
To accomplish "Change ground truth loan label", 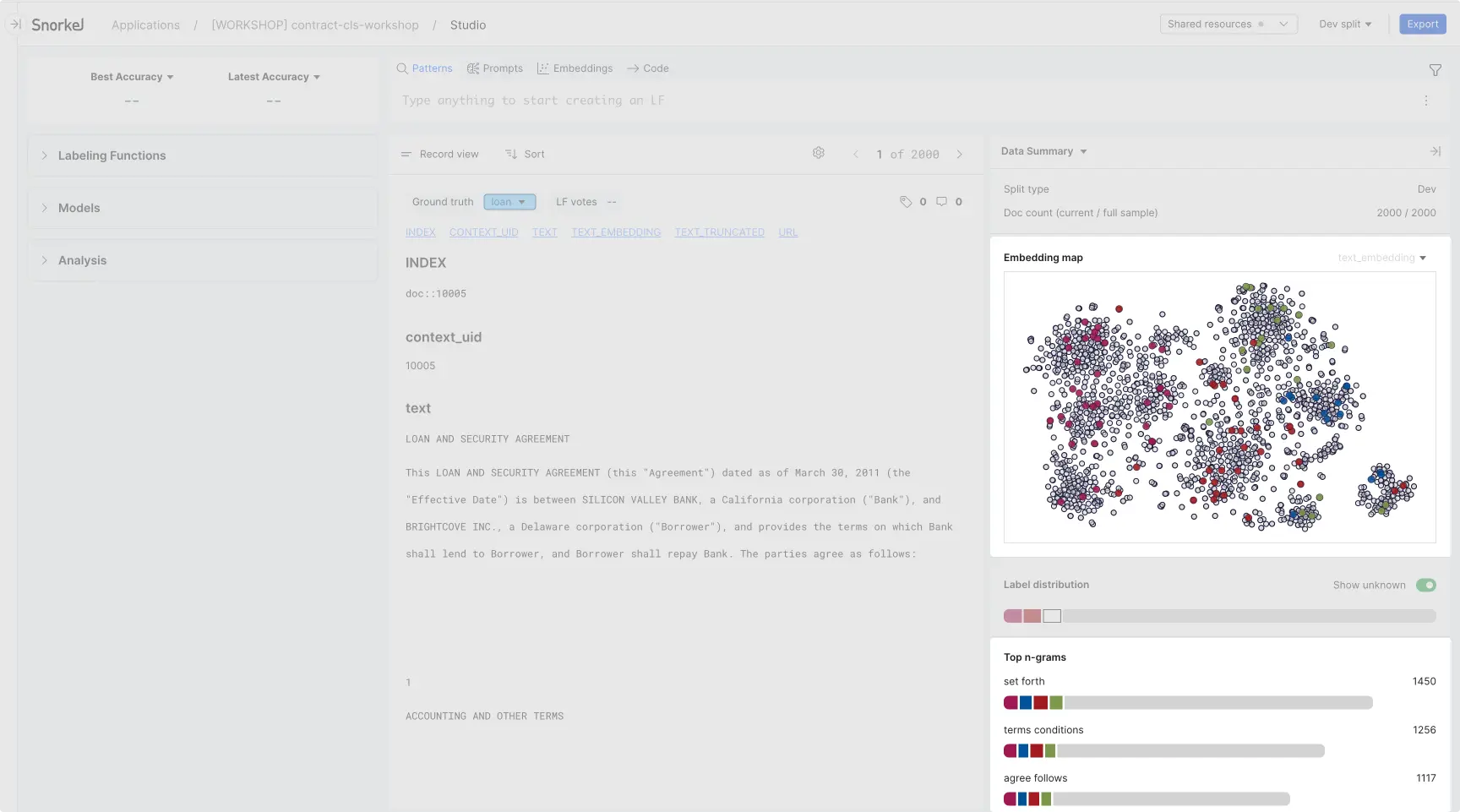I will (509, 202).
